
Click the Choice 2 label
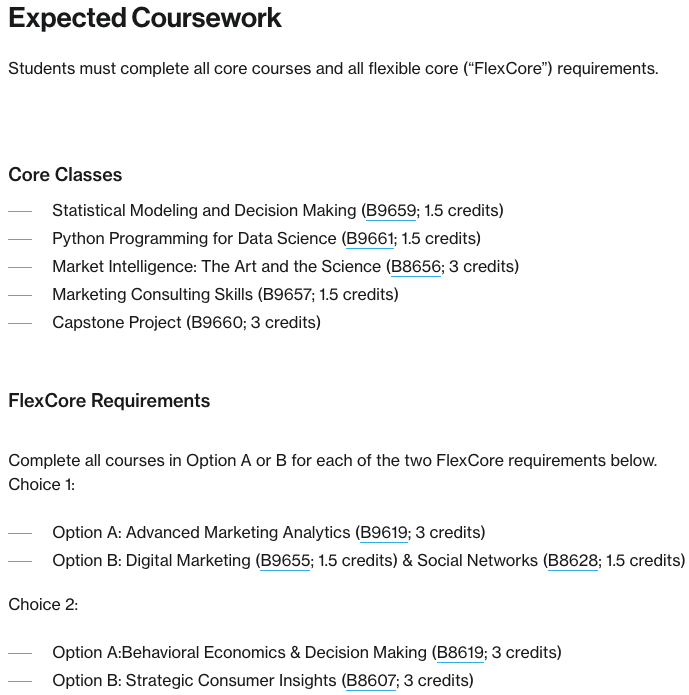tap(43, 605)
